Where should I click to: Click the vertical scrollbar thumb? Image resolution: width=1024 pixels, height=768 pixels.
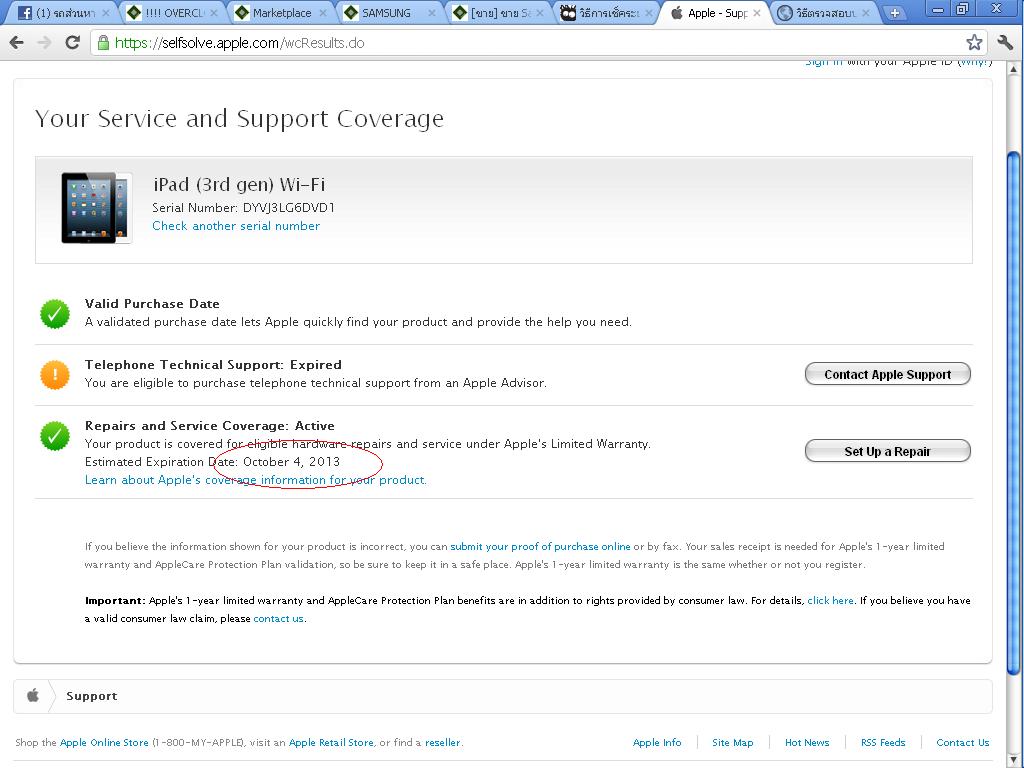point(1014,413)
